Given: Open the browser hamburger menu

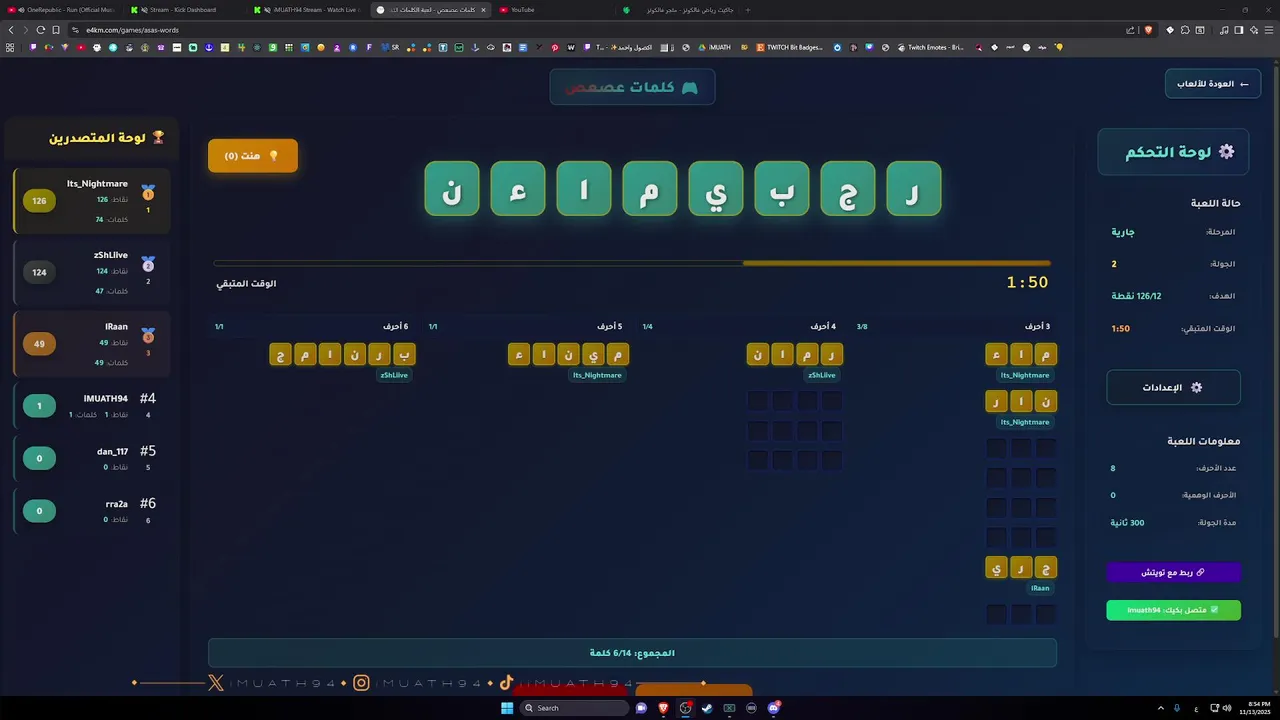Looking at the screenshot, I should point(1270,30).
